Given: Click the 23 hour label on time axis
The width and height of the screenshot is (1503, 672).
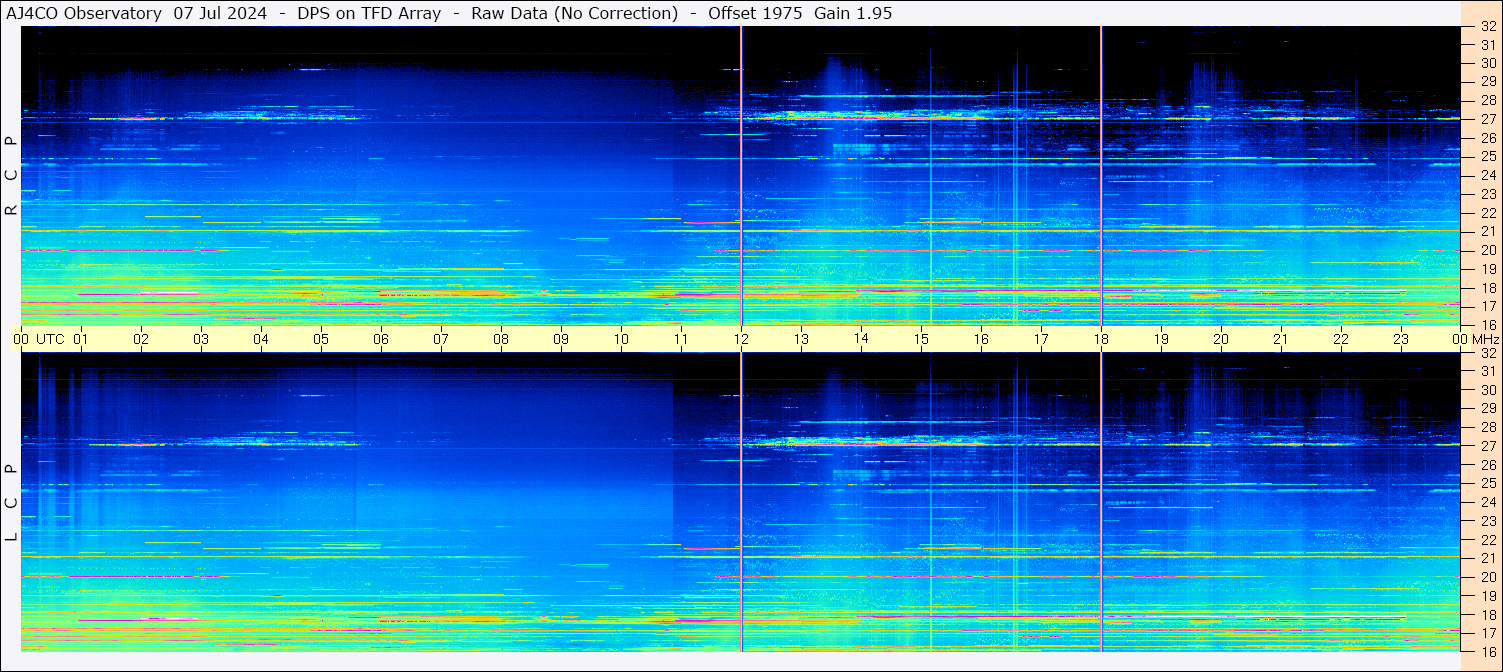Looking at the screenshot, I should pyautogui.click(x=1401, y=339).
